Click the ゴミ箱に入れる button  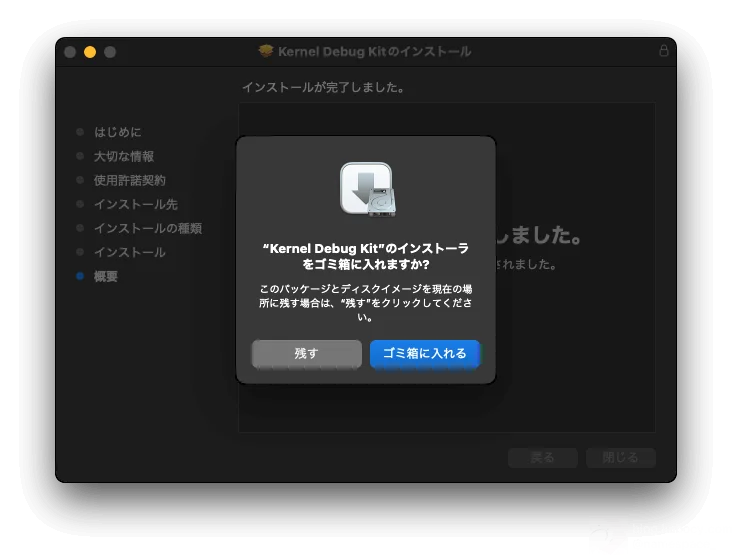click(x=425, y=354)
